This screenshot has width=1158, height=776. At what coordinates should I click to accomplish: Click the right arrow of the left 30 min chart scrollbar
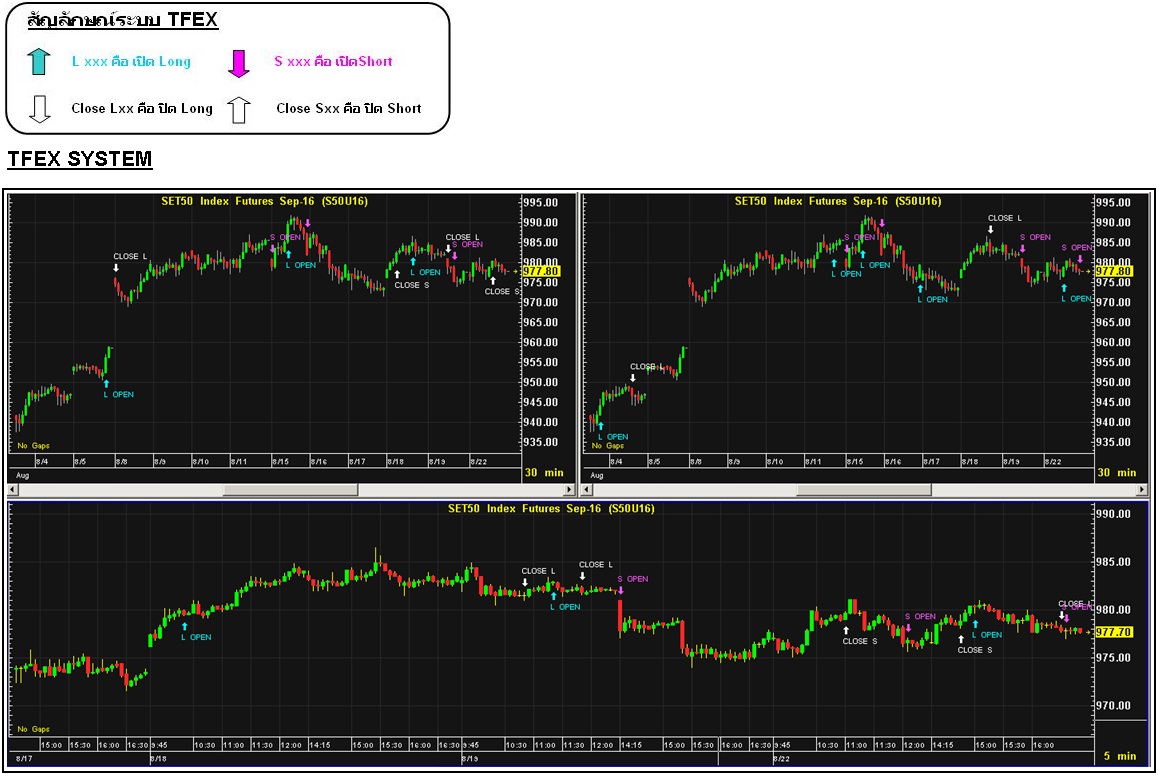pyautogui.click(x=569, y=490)
